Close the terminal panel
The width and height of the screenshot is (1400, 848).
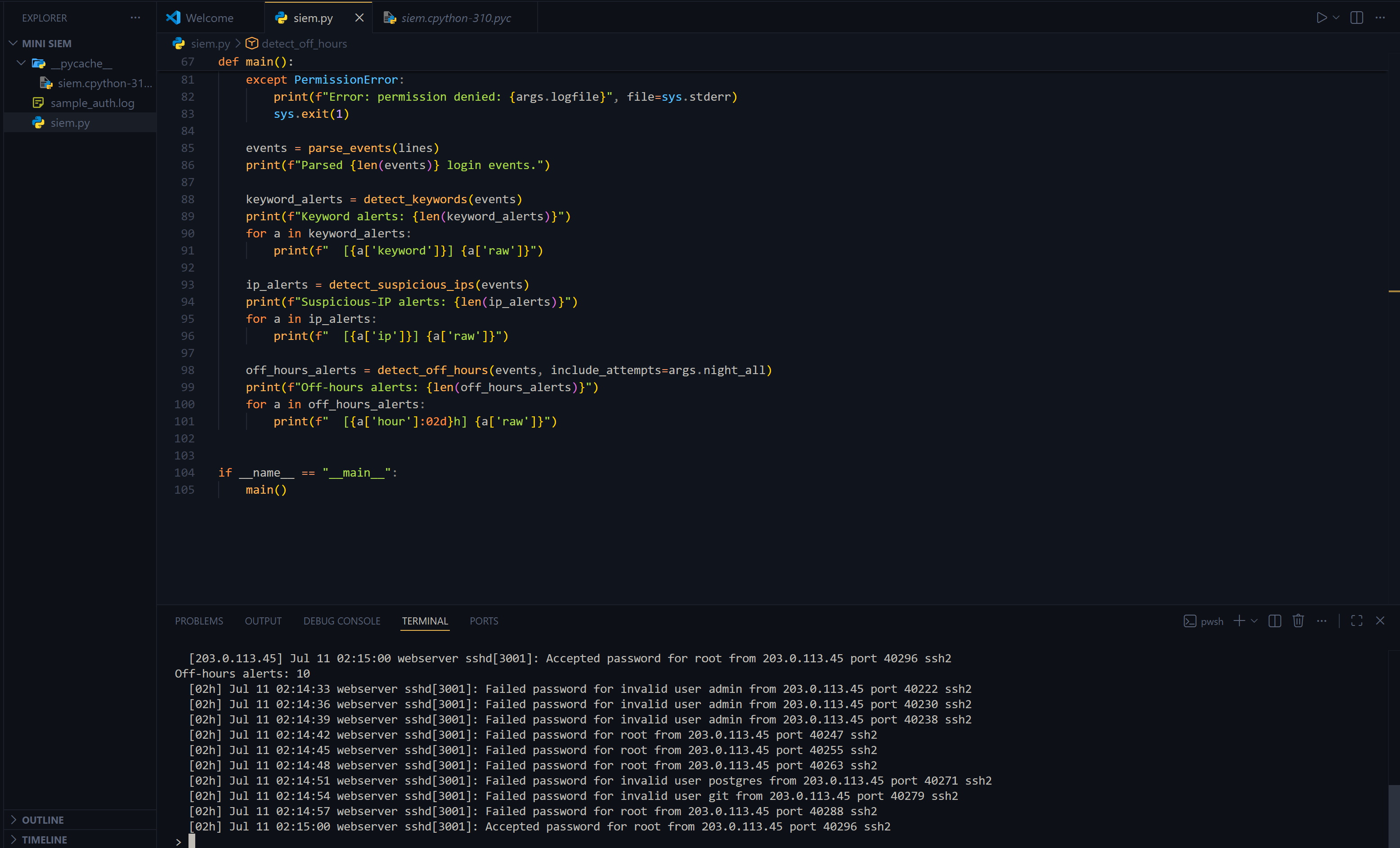pos(1380,621)
